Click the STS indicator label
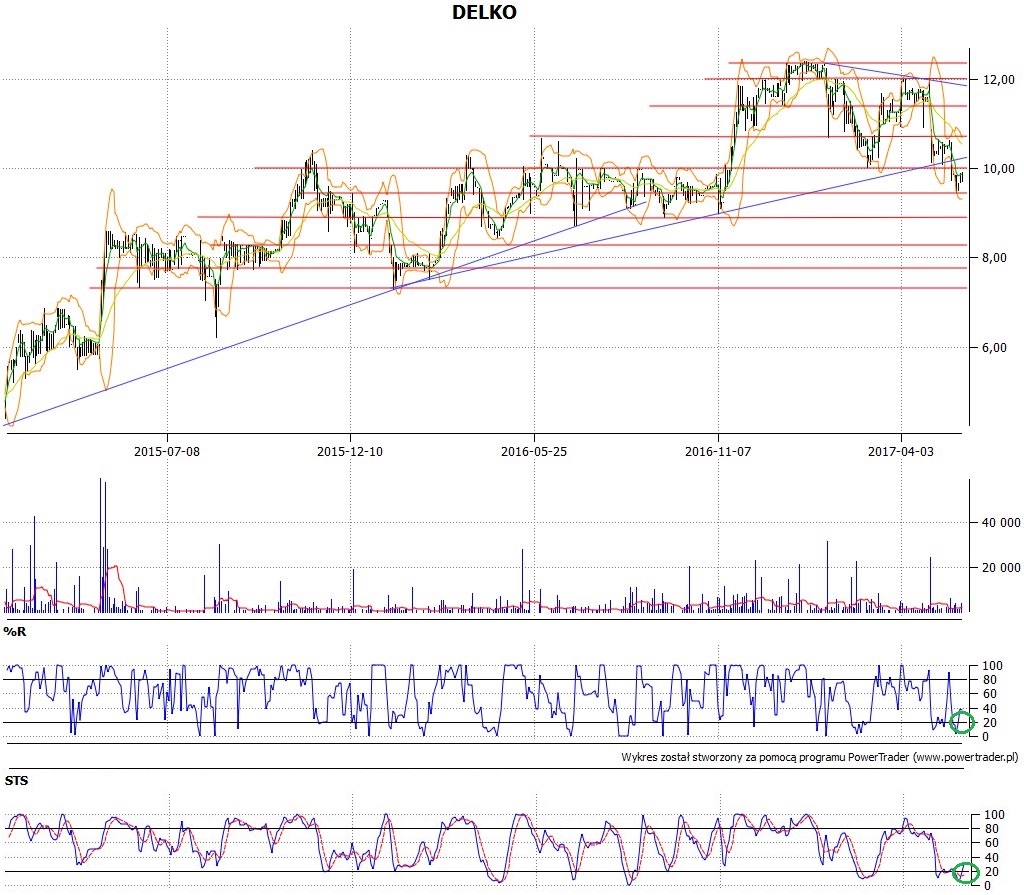The height and width of the screenshot is (895, 1024). pos(16,781)
